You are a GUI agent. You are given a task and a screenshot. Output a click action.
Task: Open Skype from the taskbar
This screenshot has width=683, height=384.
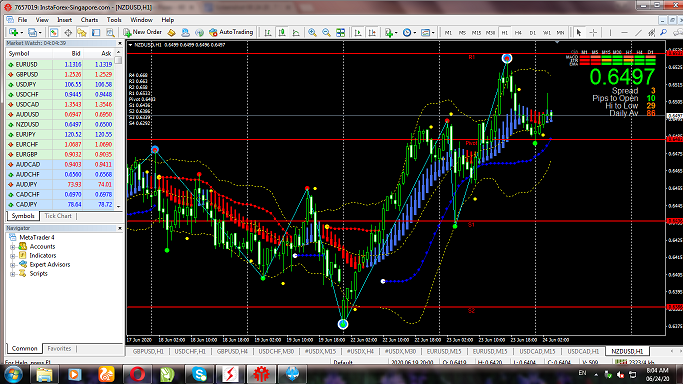199,374
